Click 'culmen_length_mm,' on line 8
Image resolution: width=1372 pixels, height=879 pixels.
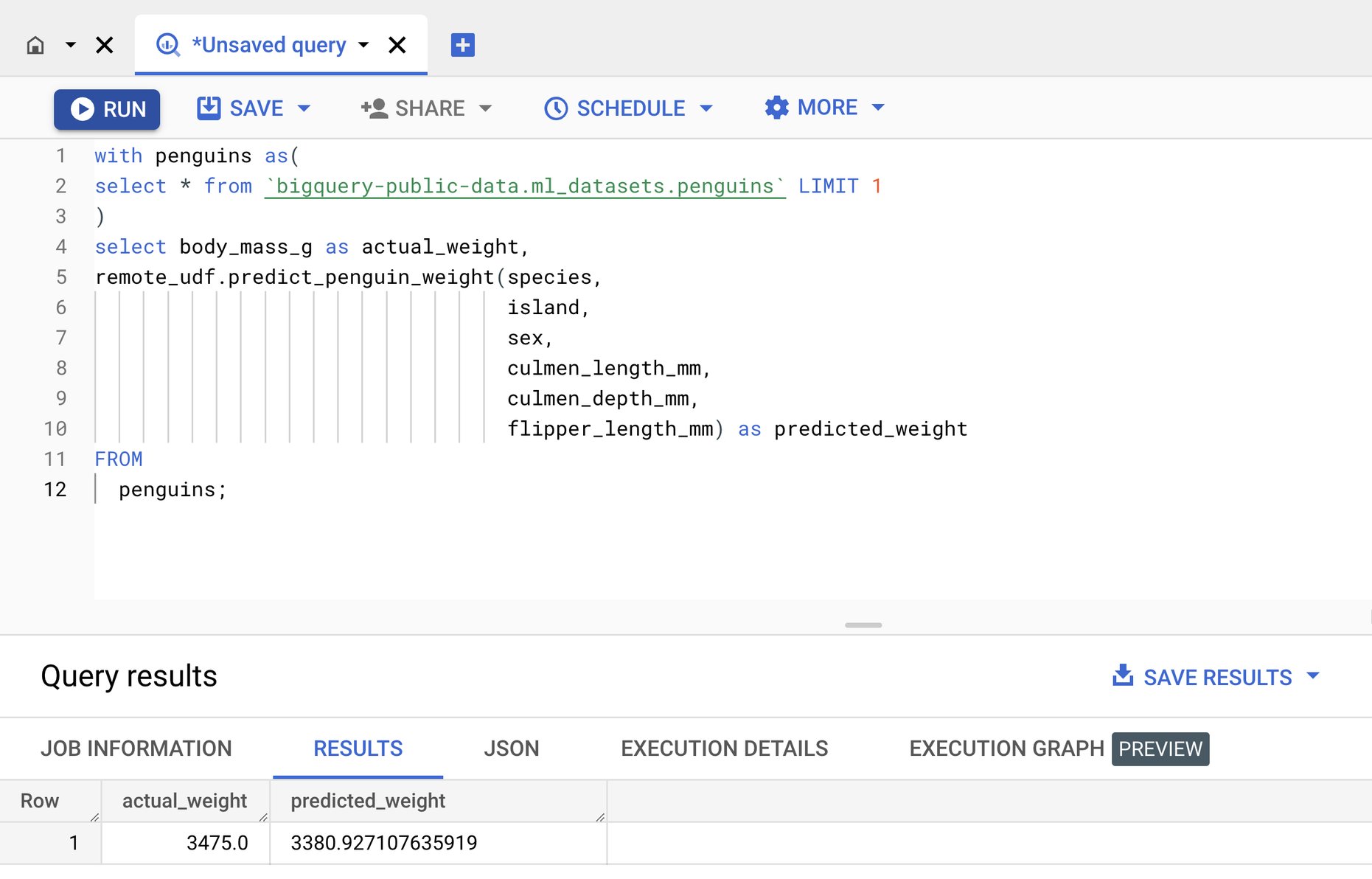pyautogui.click(x=609, y=368)
